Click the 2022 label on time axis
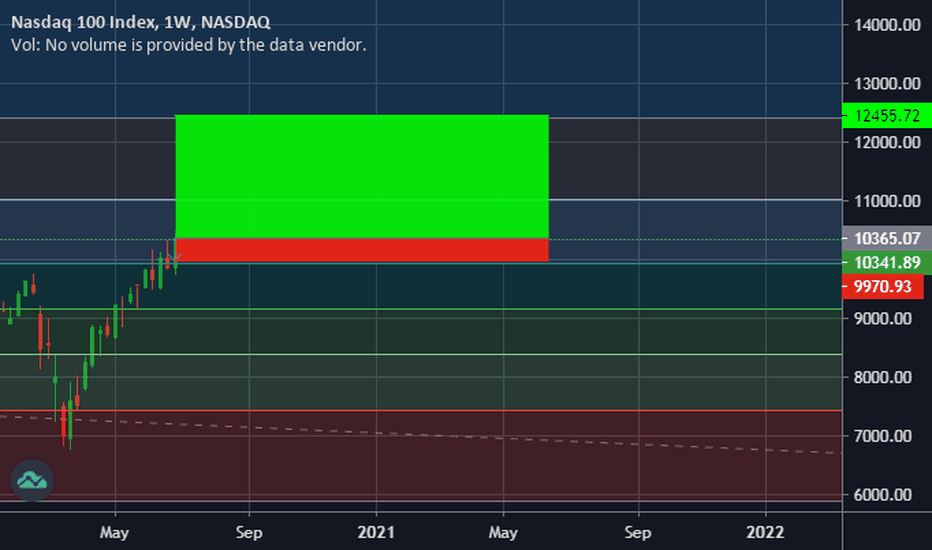The image size is (932, 550). coord(765,532)
